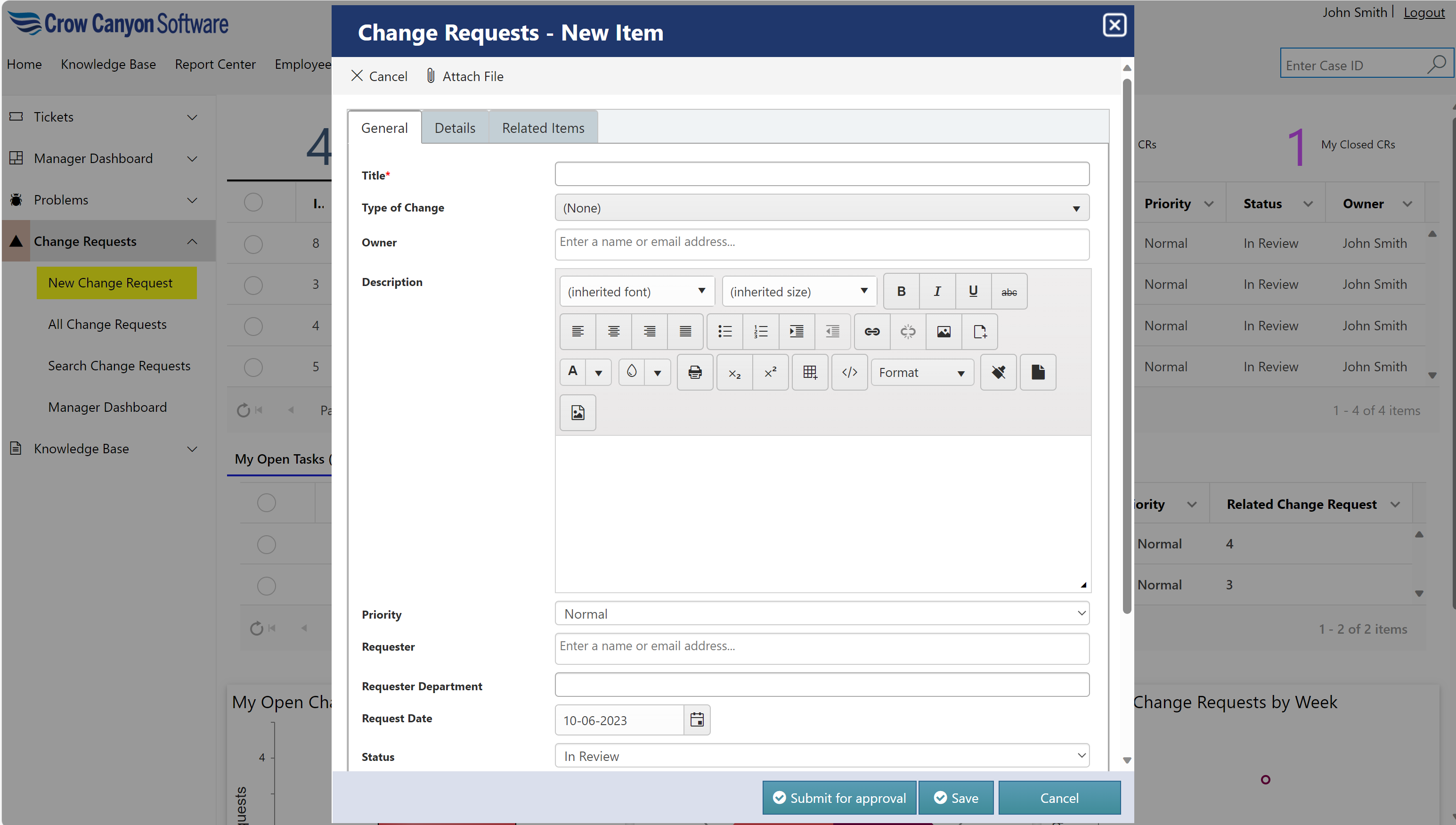Viewport: 1456px width, 825px height.
Task: Open the background color picker dropdown
Action: click(657, 372)
